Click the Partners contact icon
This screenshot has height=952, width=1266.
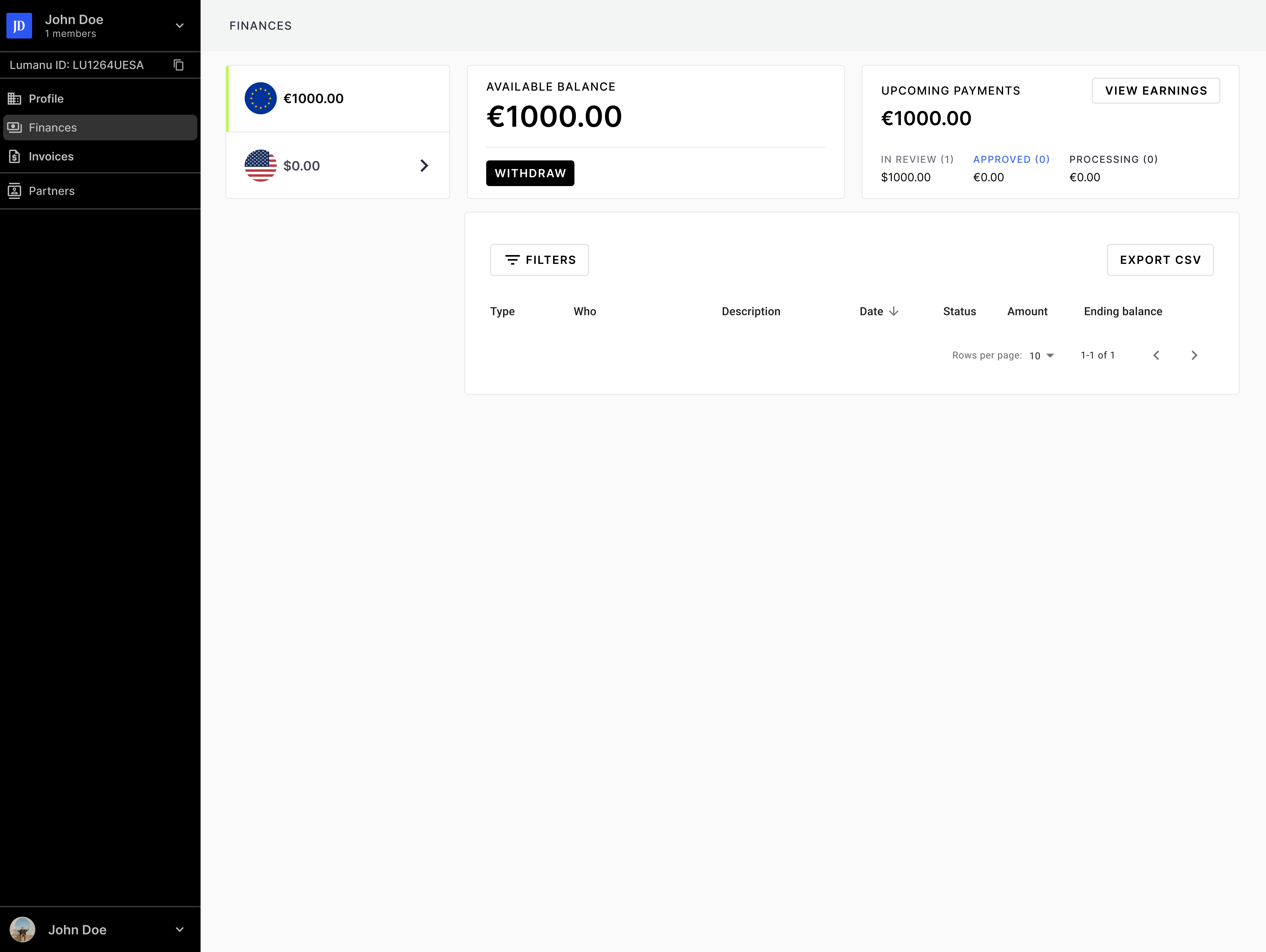(x=14, y=191)
